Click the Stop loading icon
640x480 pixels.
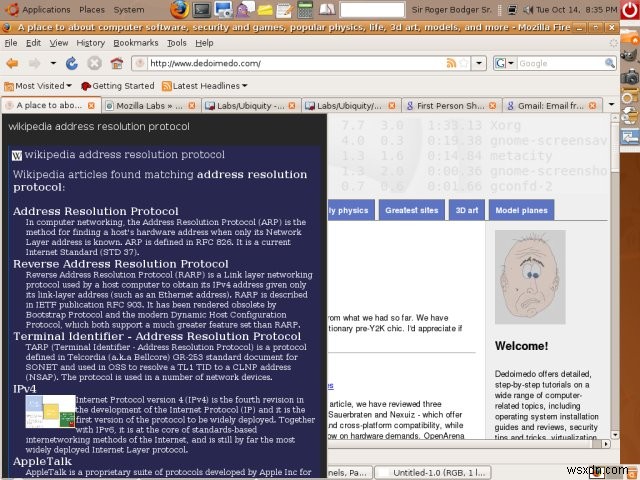click(x=94, y=63)
